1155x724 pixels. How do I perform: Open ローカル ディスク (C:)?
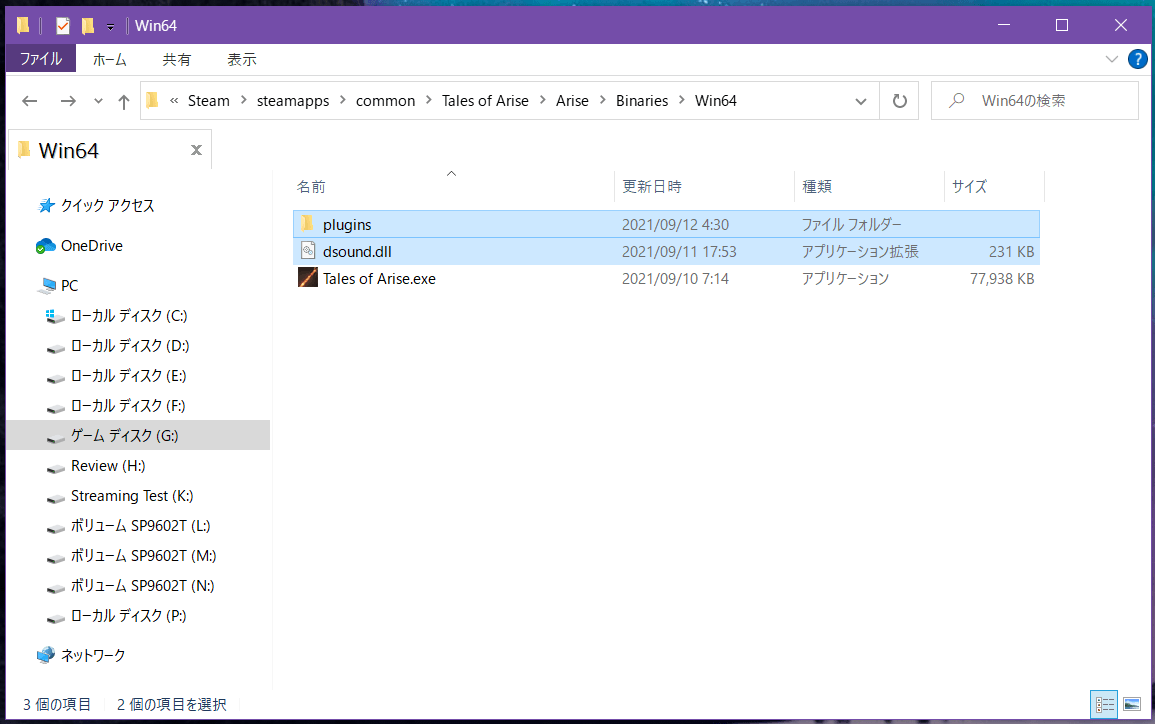coord(129,316)
